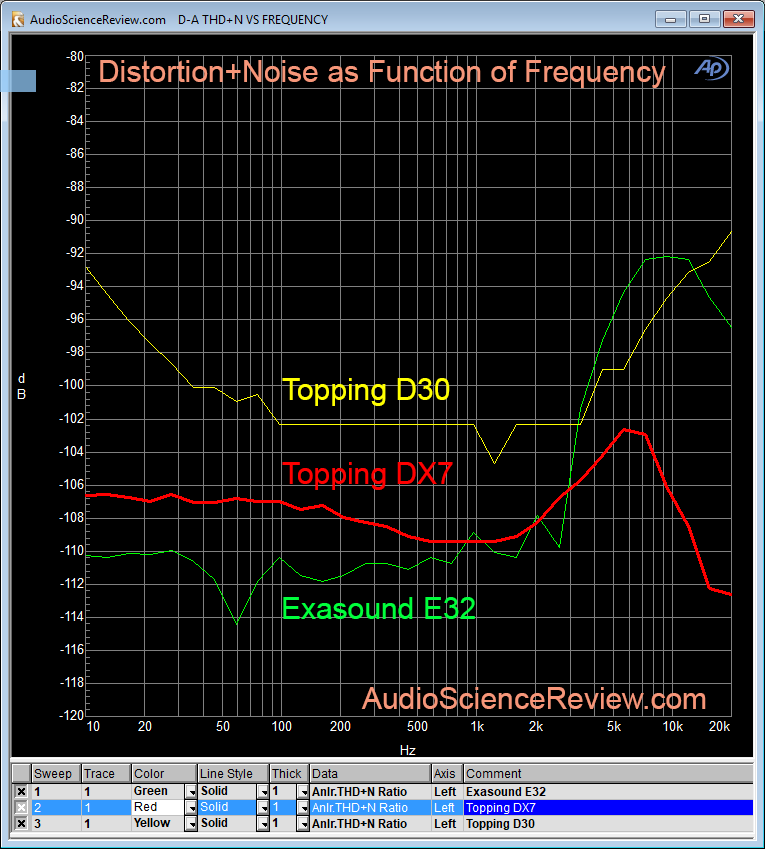Click the AP logo on the graph
The height and width of the screenshot is (849, 765).
click(x=712, y=69)
